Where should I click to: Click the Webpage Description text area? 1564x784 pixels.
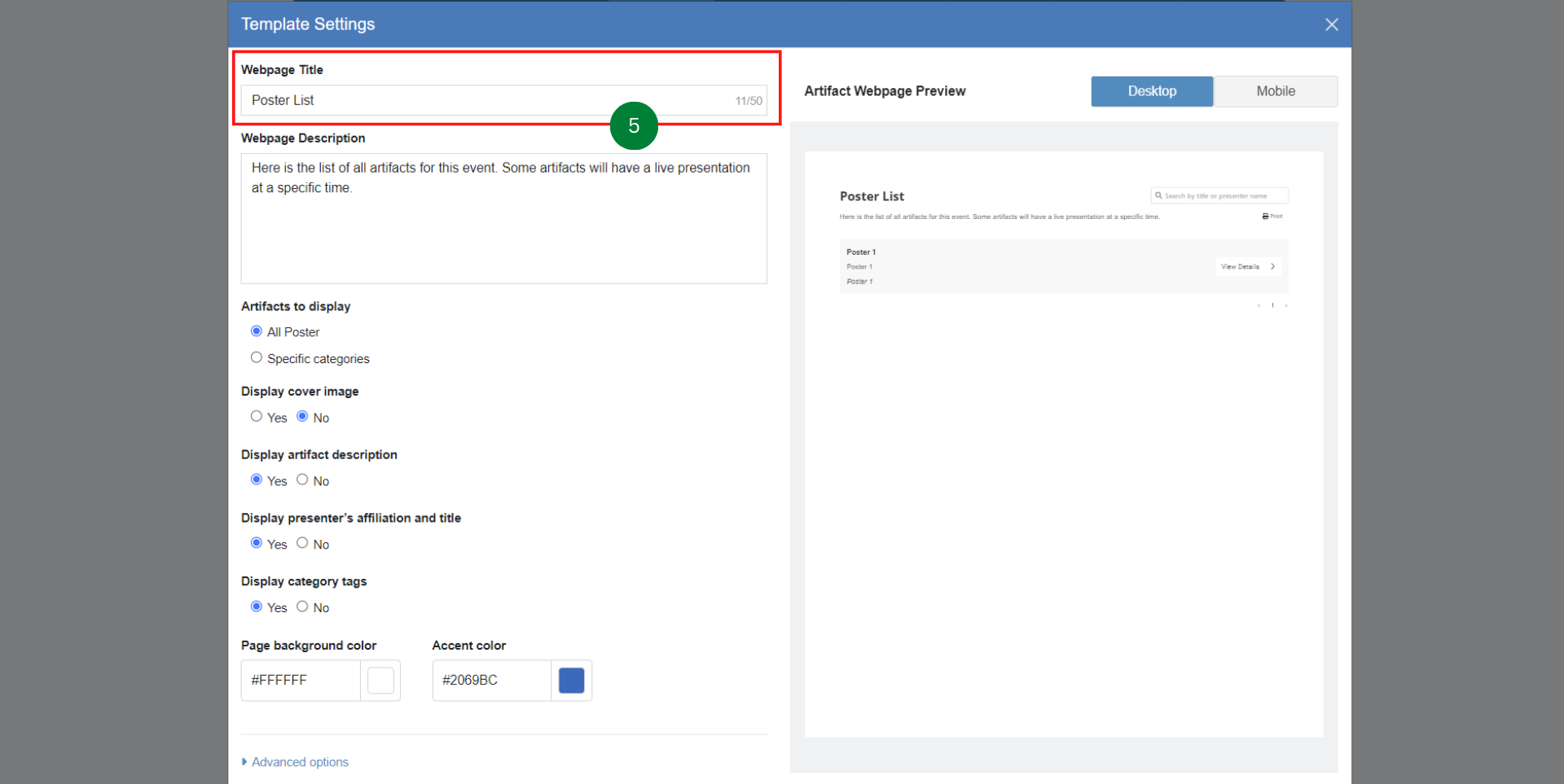(x=503, y=218)
